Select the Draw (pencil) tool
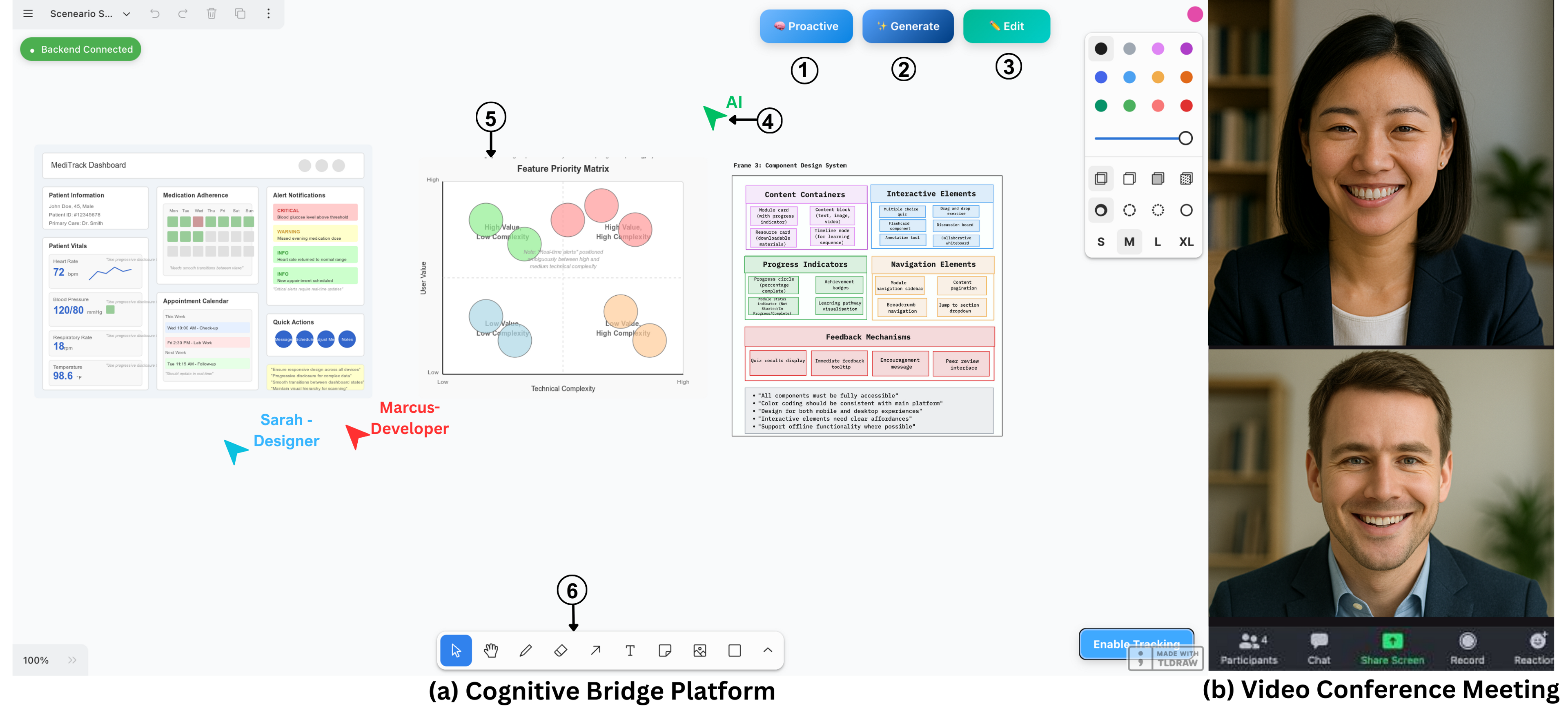Viewport: 1568px width, 713px height. (526, 650)
